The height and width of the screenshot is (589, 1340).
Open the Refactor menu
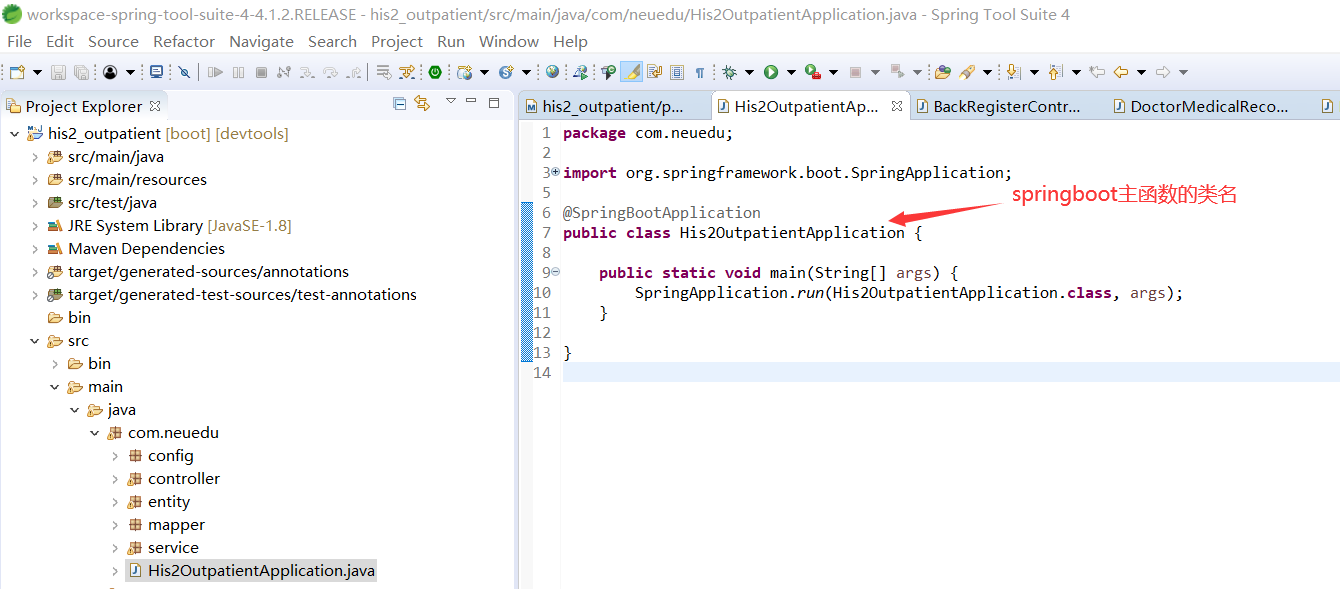point(184,41)
